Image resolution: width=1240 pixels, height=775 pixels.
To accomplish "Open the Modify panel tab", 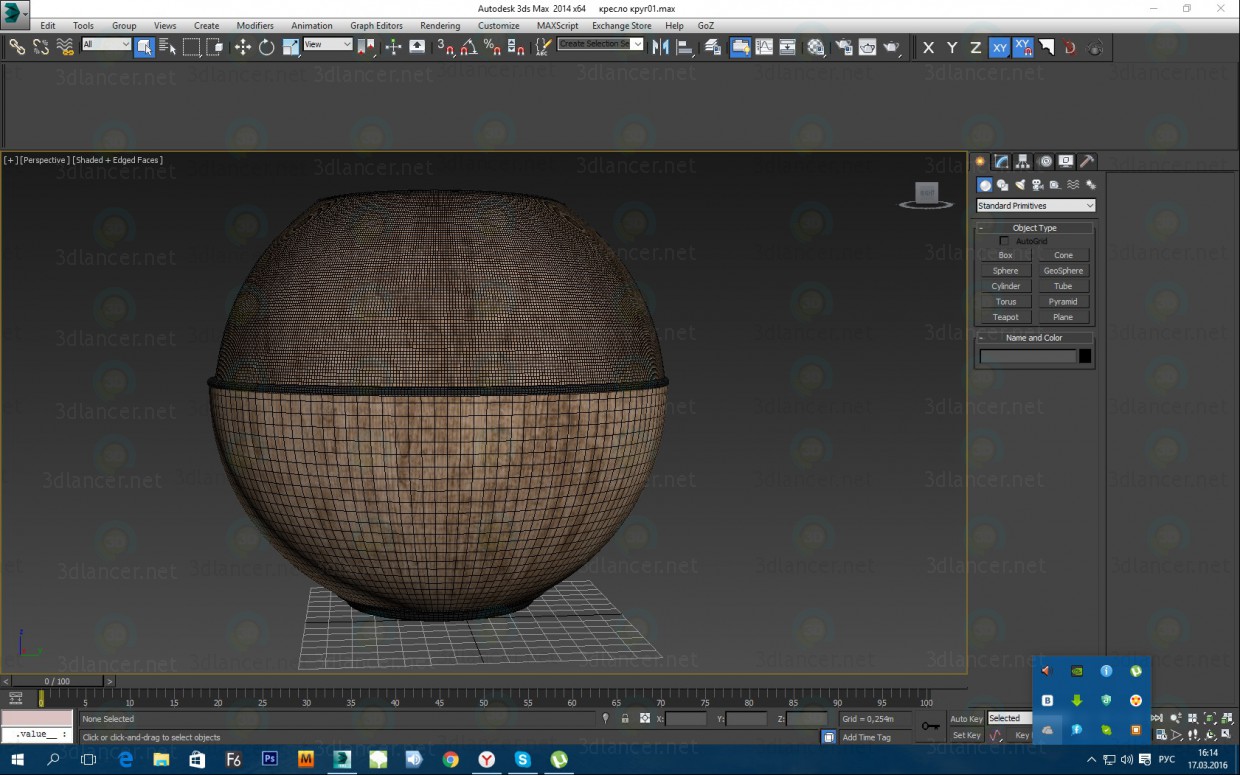I will click(1002, 161).
